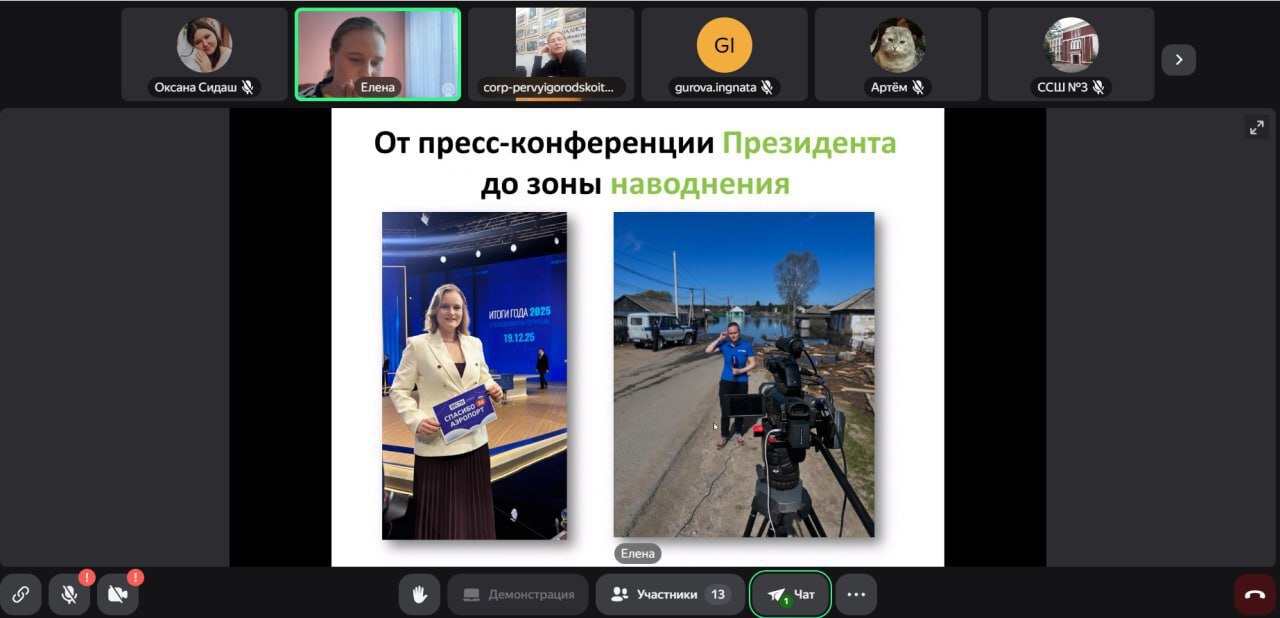Click the muted microphone icon on Артём's tile
This screenshot has width=1280, height=618.
[920, 87]
